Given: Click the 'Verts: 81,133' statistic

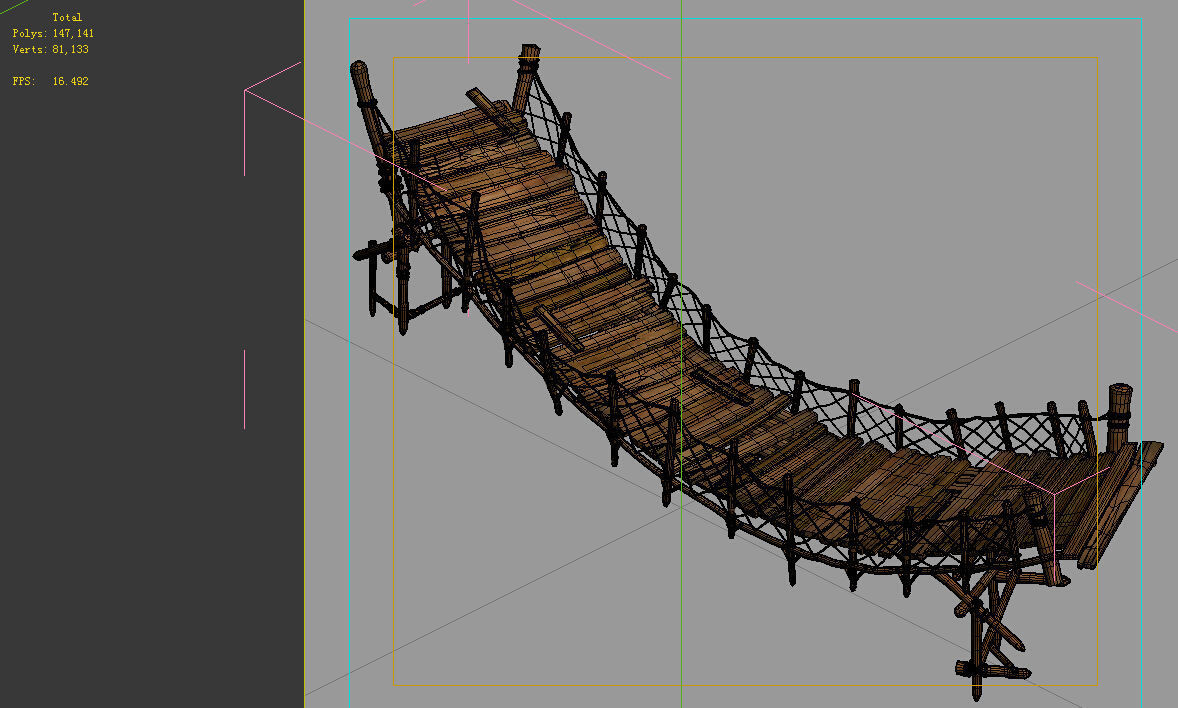Looking at the screenshot, I should click(50, 49).
